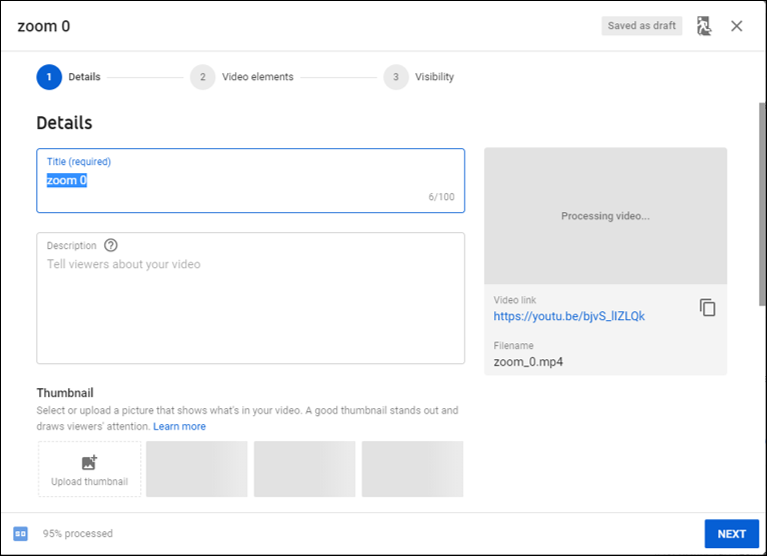The width and height of the screenshot is (767, 556).
Task: Click the Video link label
Action: [515, 300]
